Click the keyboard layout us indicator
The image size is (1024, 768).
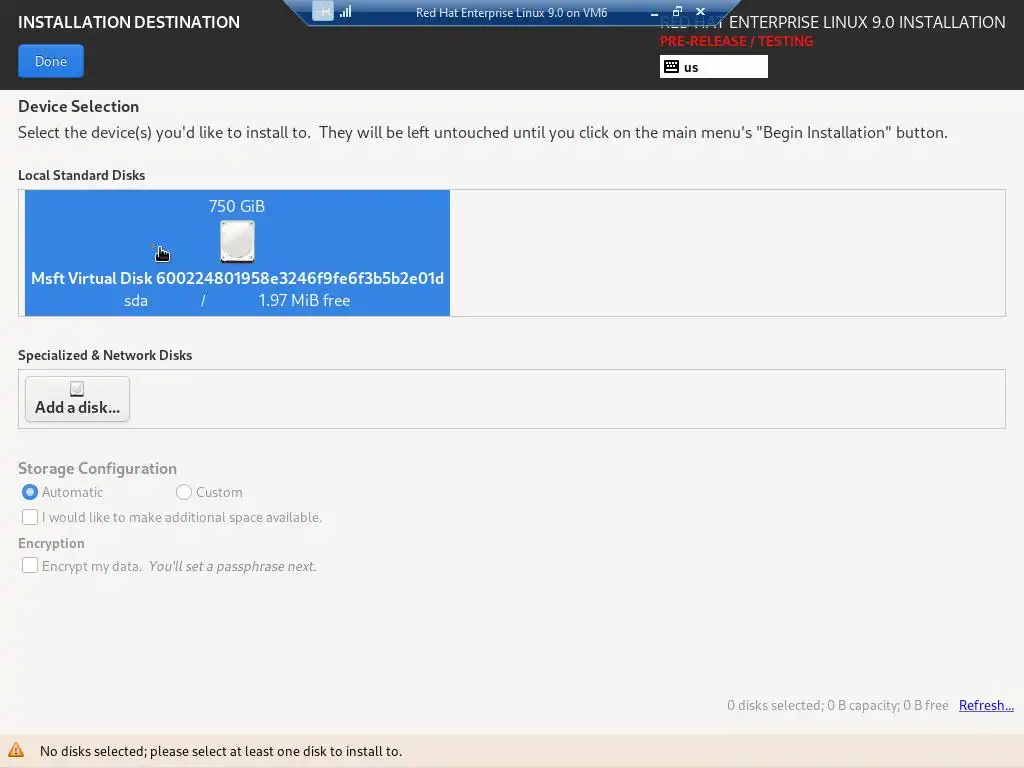pyautogui.click(x=714, y=67)
